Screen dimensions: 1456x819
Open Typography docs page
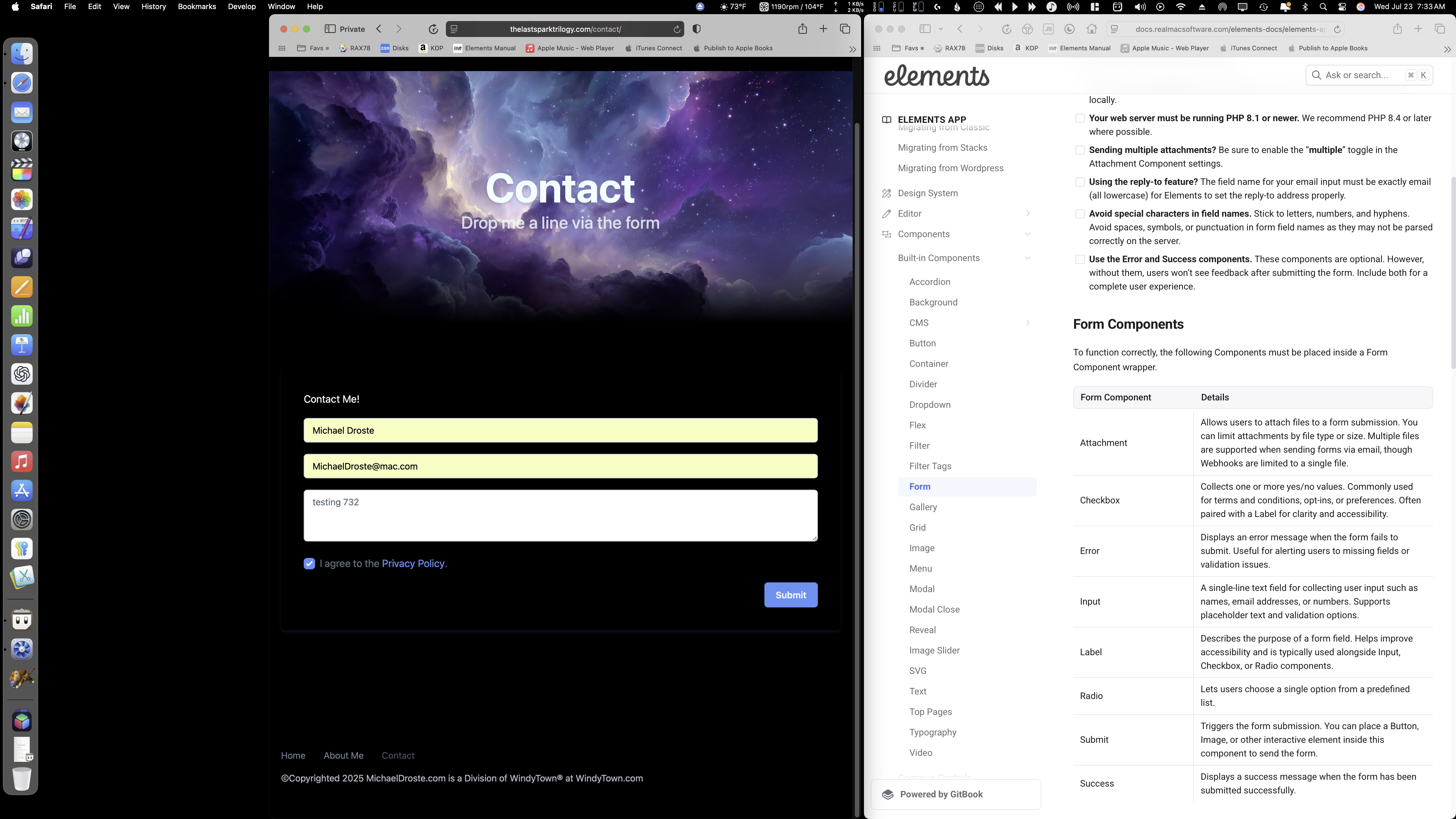pyautogui.click(x=932, y=733)
